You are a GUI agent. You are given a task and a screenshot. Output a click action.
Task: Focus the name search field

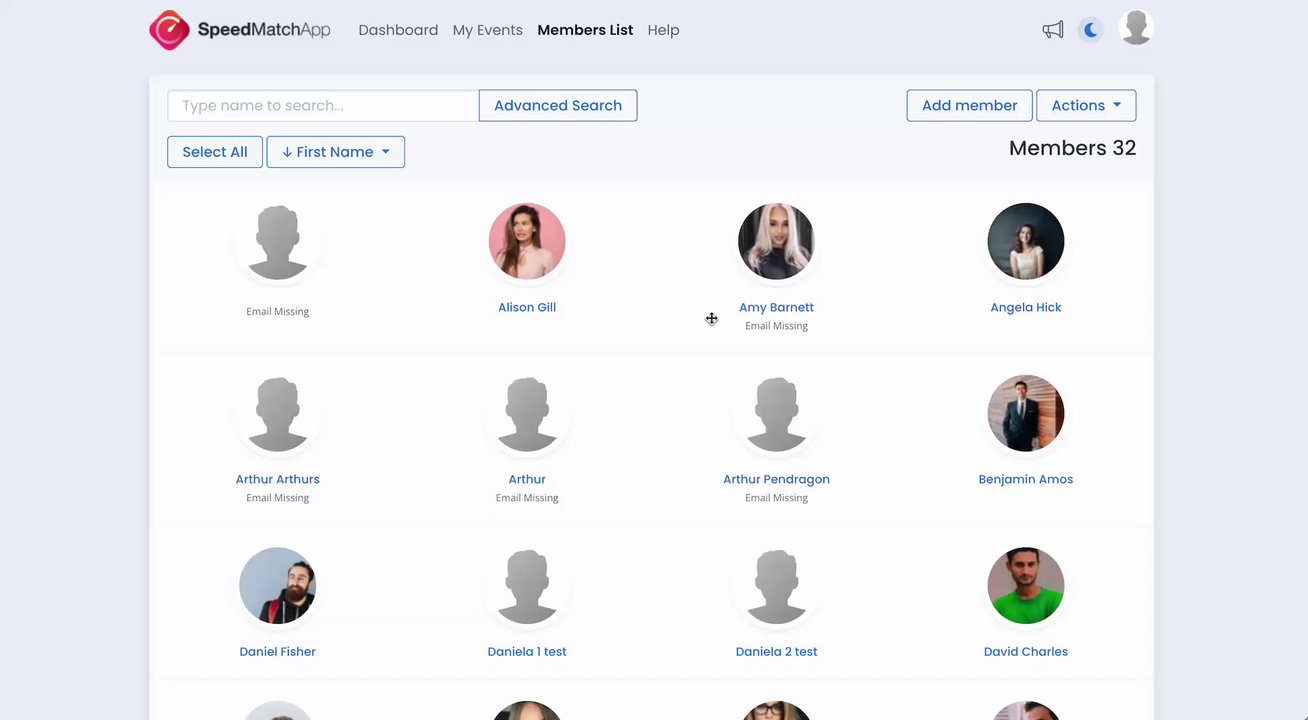(323, 105)
